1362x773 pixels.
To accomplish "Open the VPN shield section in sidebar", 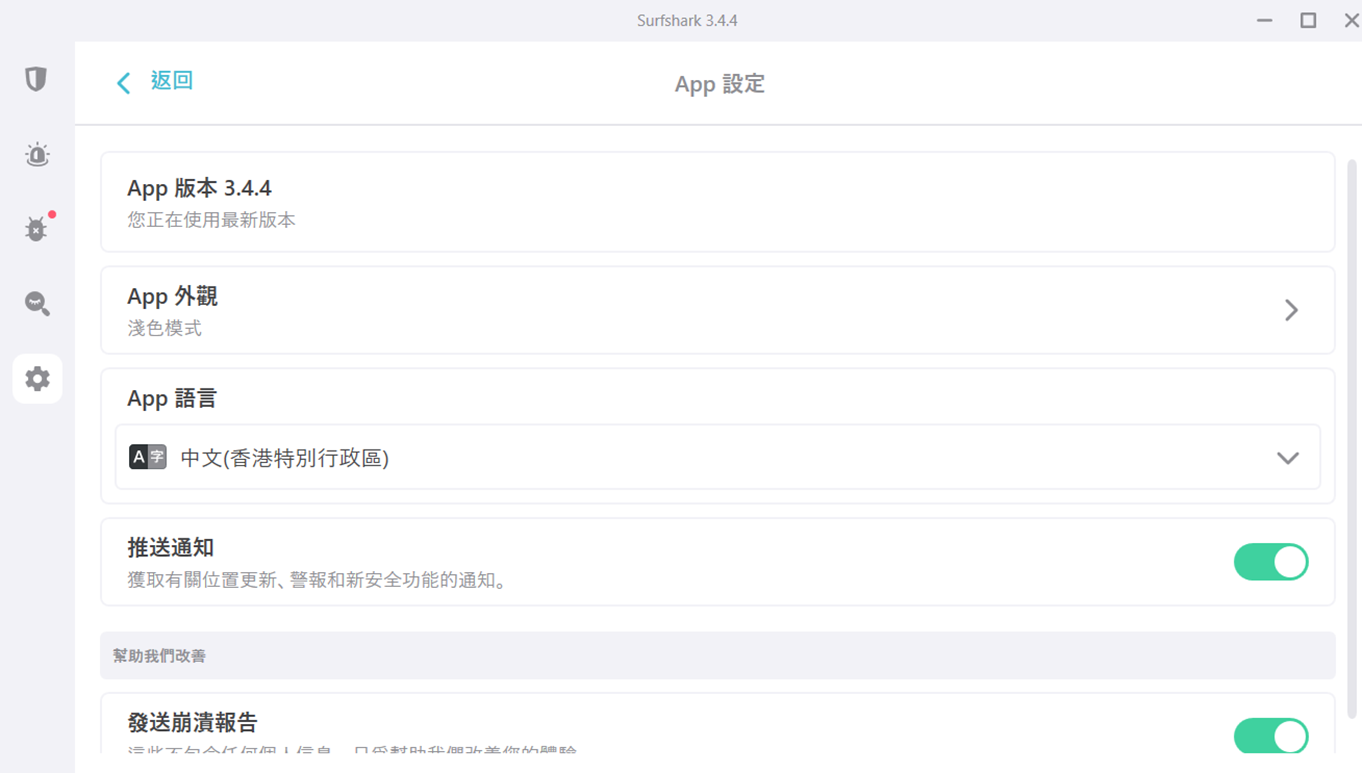I will tap(36, 79).
